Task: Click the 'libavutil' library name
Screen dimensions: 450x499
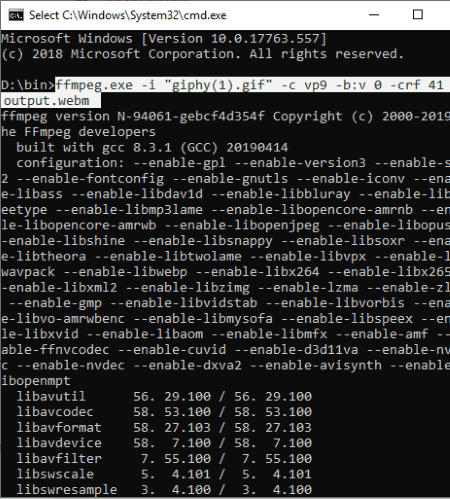Action: tap(51, 397)
